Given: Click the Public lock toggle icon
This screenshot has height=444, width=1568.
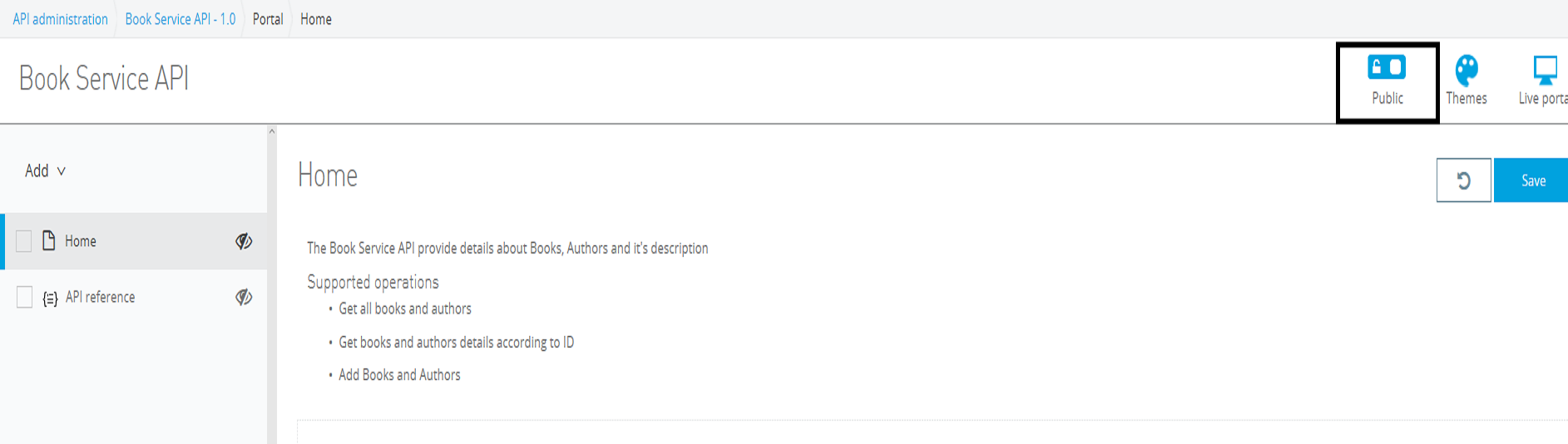Looking at the screenshot, I should [x=1387, y=68].
